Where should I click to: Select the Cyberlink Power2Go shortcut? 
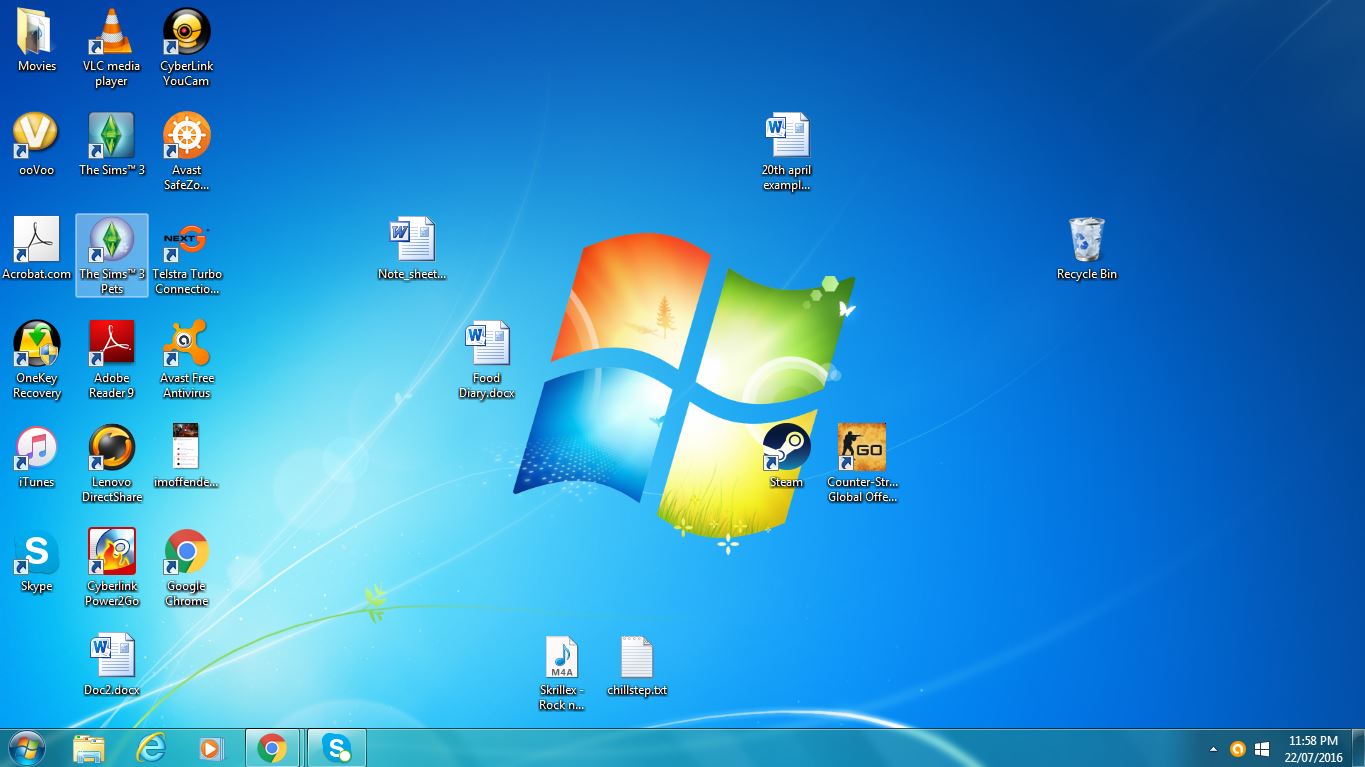(111, 568)
